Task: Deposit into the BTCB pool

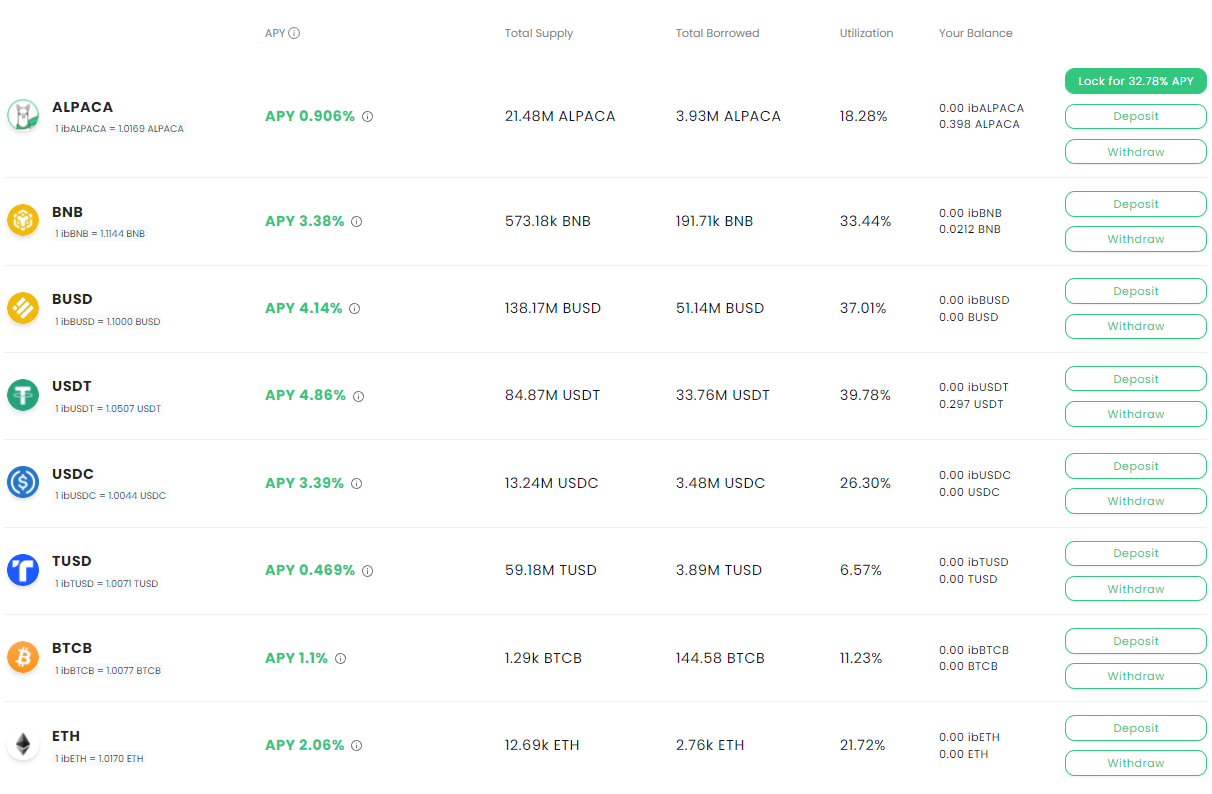Action: pyautogui.click(x=1135, y=641)
